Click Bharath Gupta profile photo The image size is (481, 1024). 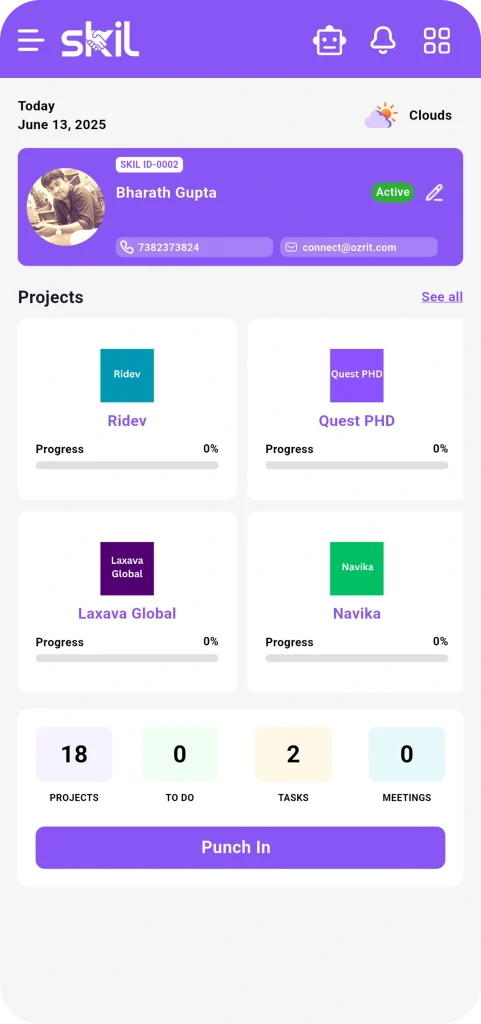pyautogui.click(x=65, y=207)
